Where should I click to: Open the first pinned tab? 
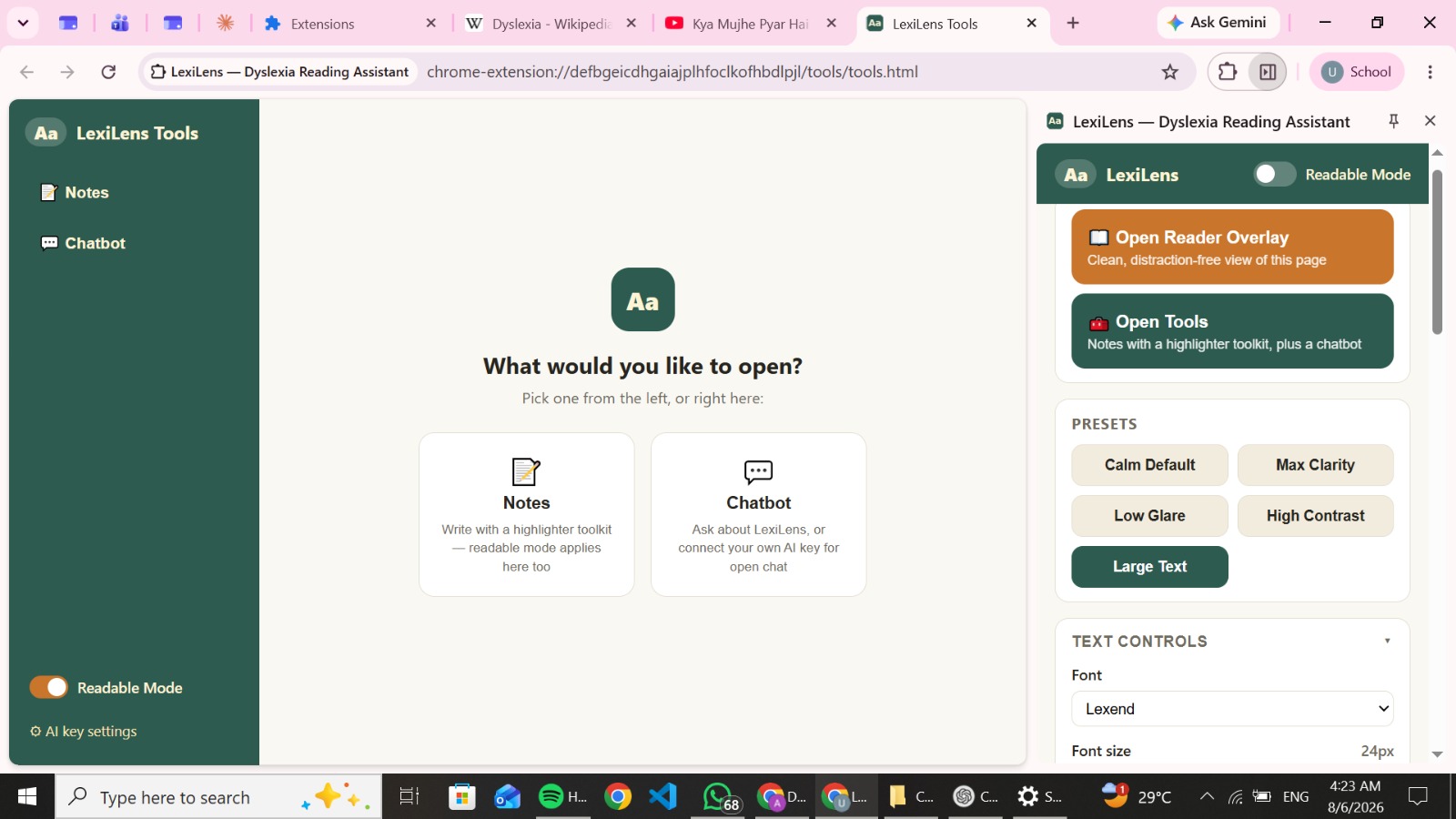pyautogui.click(x=68, y=24)
